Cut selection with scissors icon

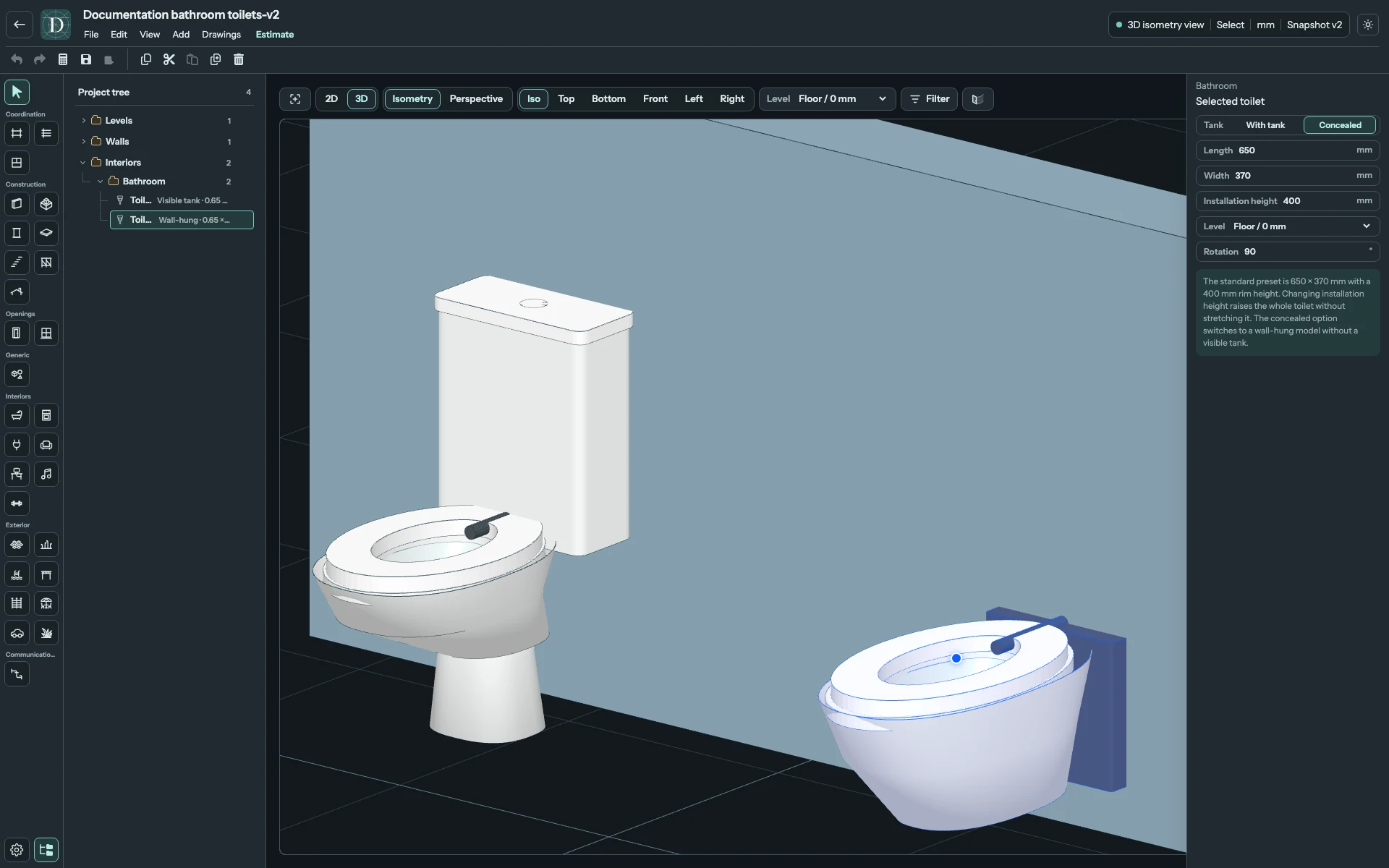(x=169, y=59)
